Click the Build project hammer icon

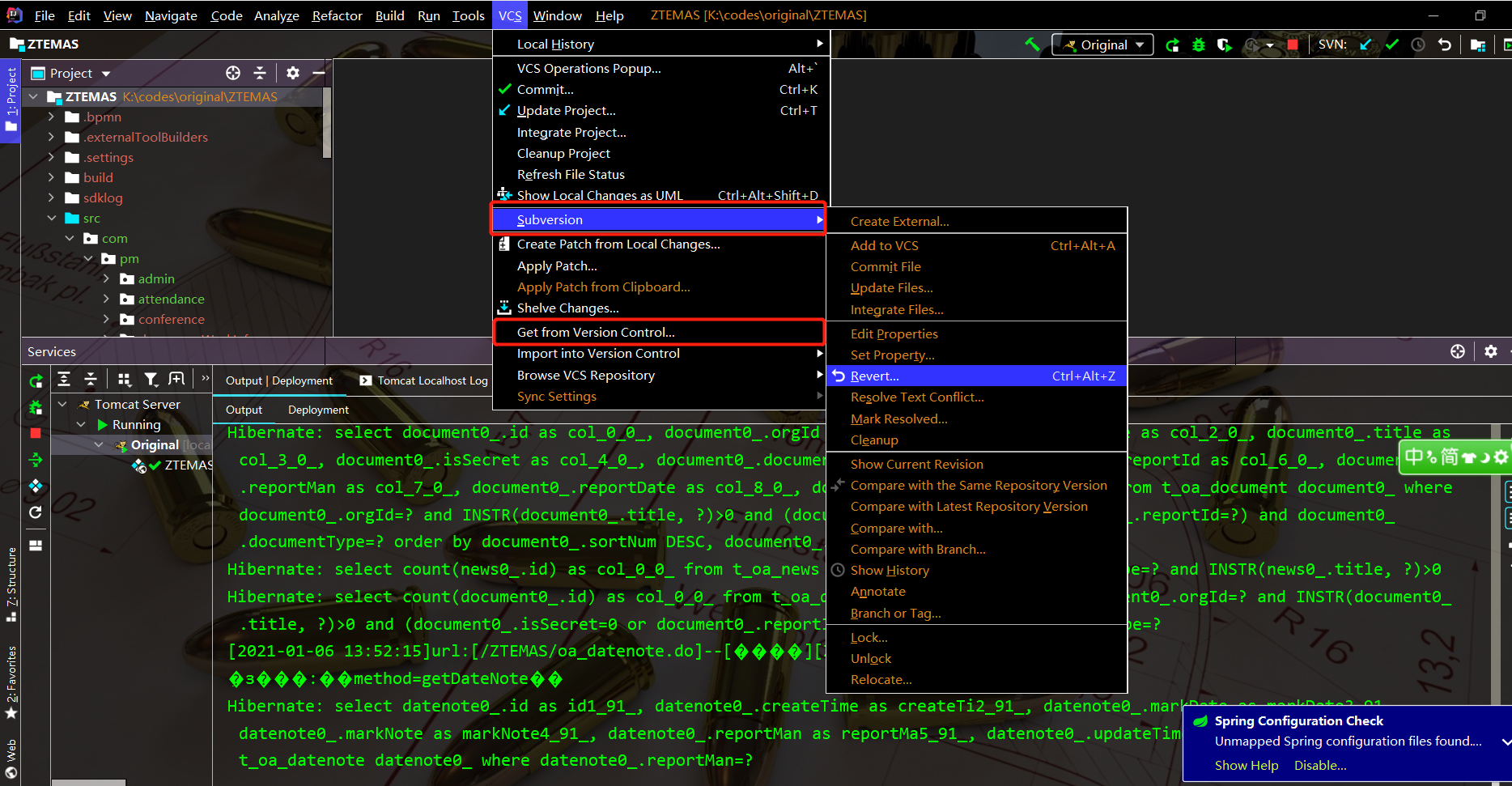click(x=1032, y=45)
